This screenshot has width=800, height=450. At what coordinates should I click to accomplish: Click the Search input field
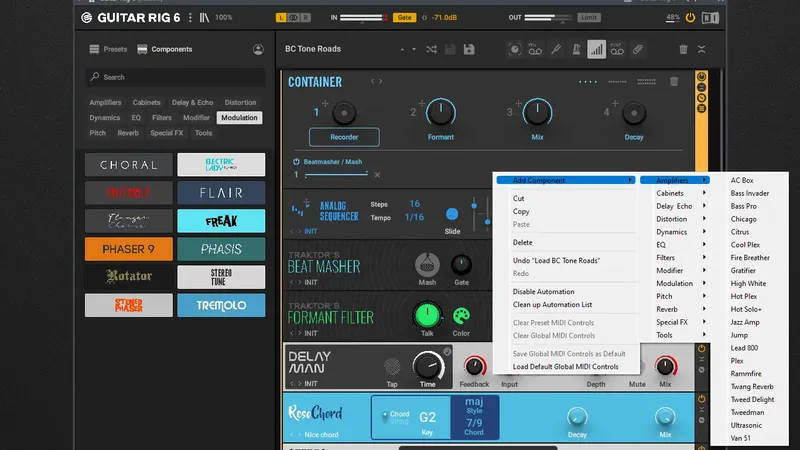175,77
